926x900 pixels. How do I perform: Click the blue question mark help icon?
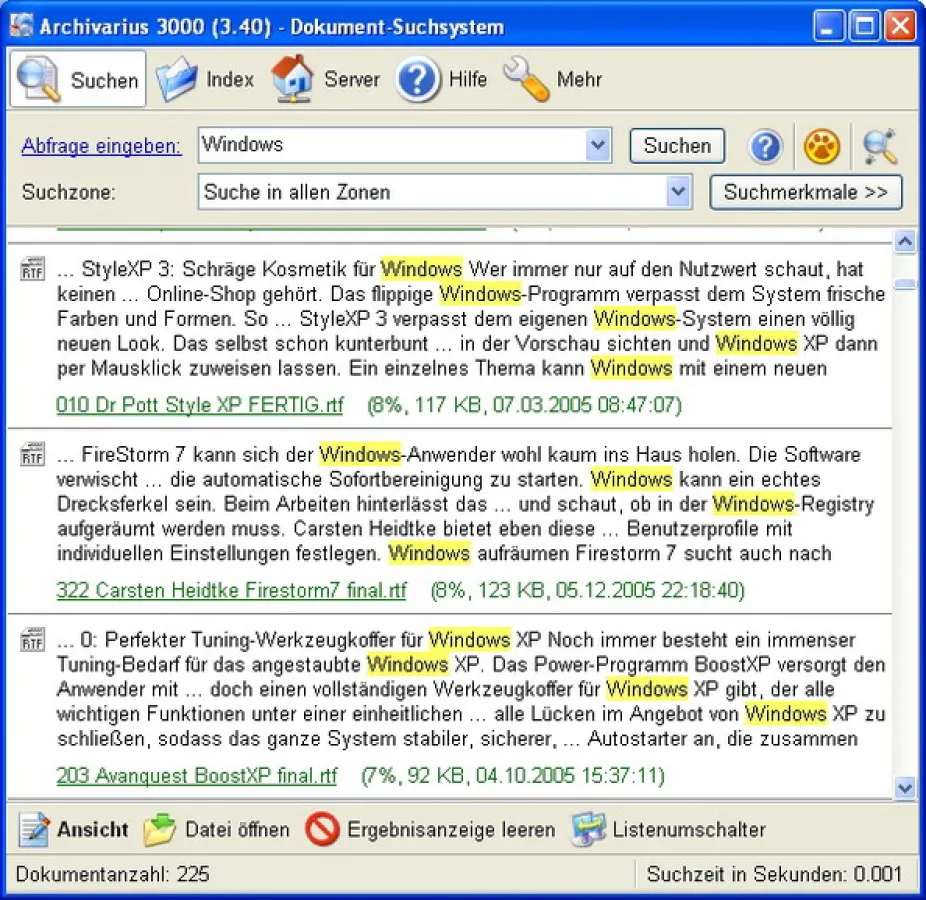(x=765, y=147)
